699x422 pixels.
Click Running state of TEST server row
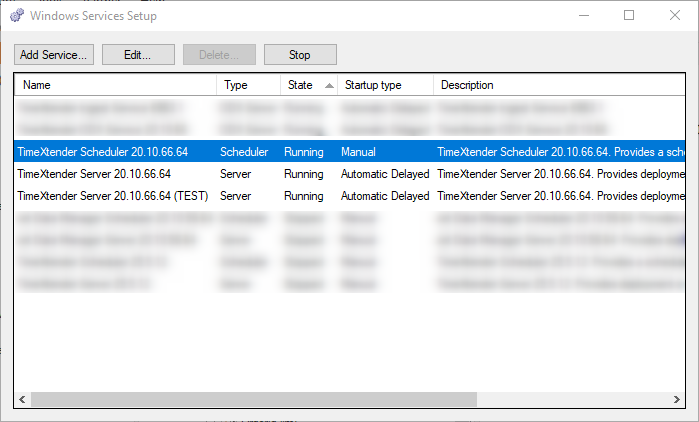(304, 196)
